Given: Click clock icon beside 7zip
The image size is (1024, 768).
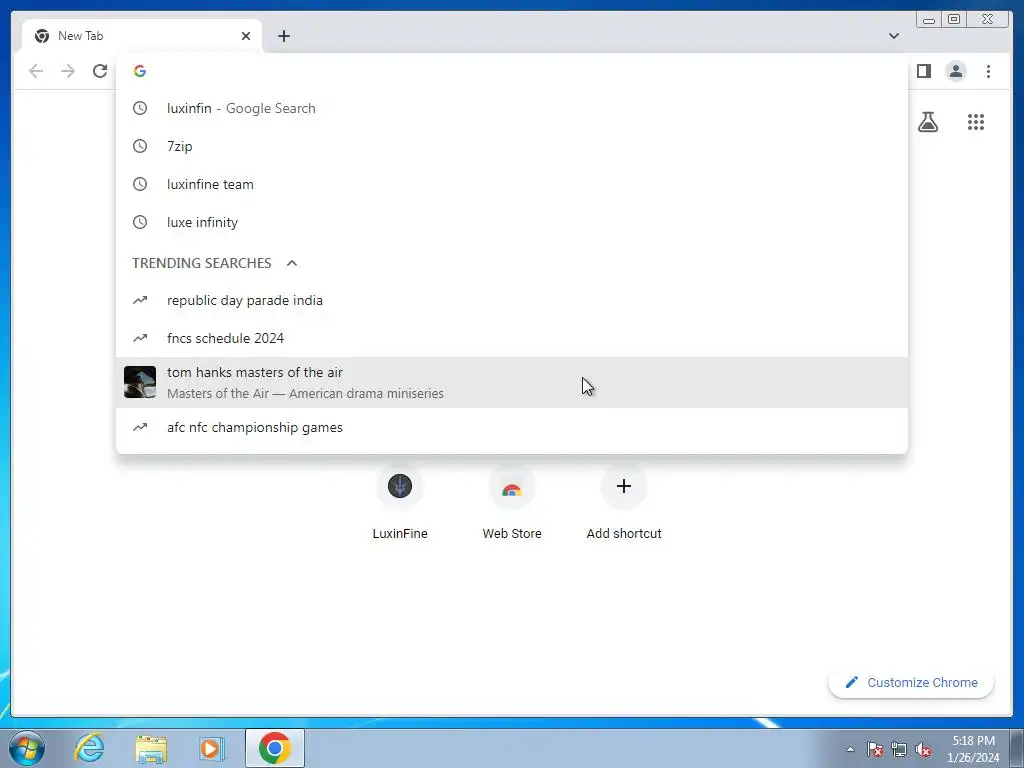Looking at the screenshot, I should pos(140,146).
